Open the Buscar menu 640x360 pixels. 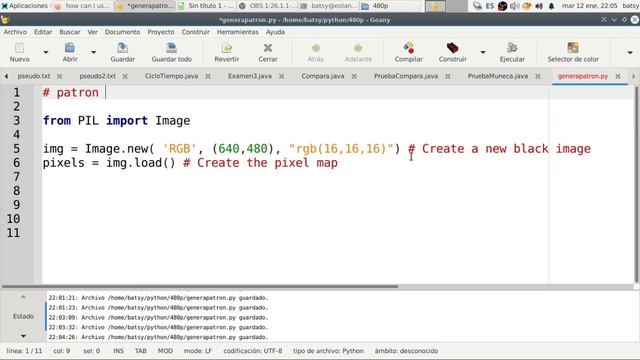point(70,32)
